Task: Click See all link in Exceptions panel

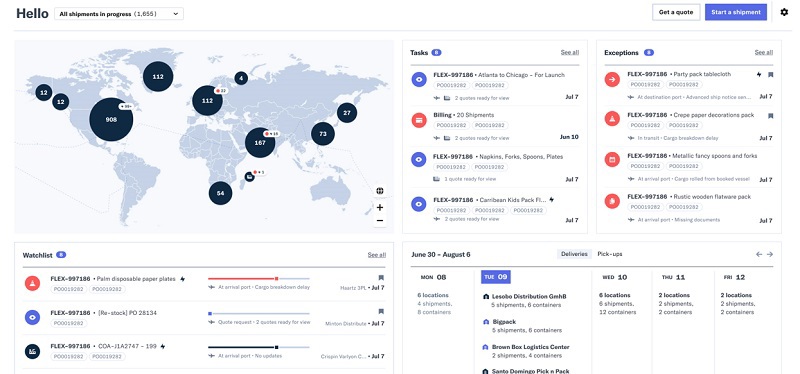Action: click(764, 53)
